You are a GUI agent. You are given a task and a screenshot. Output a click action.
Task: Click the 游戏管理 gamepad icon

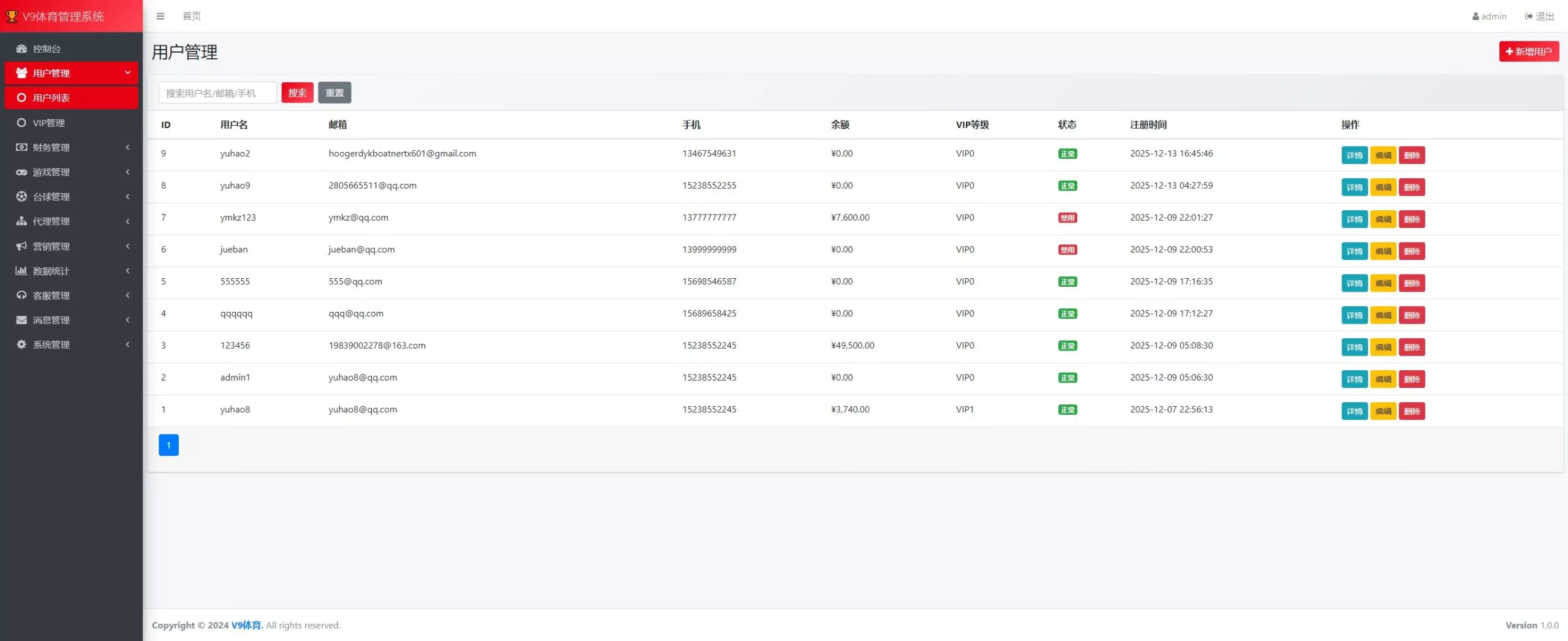click(21, 172)
